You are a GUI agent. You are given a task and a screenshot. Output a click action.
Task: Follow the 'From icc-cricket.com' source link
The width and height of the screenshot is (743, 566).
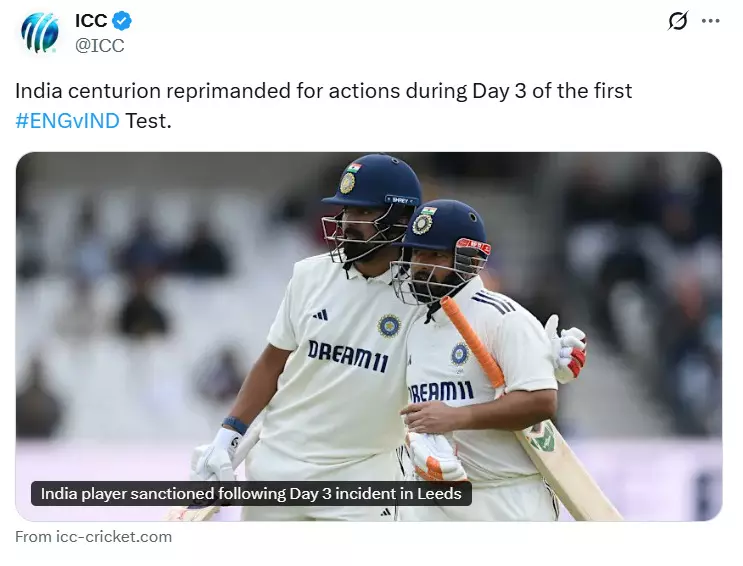pos(93,537)
